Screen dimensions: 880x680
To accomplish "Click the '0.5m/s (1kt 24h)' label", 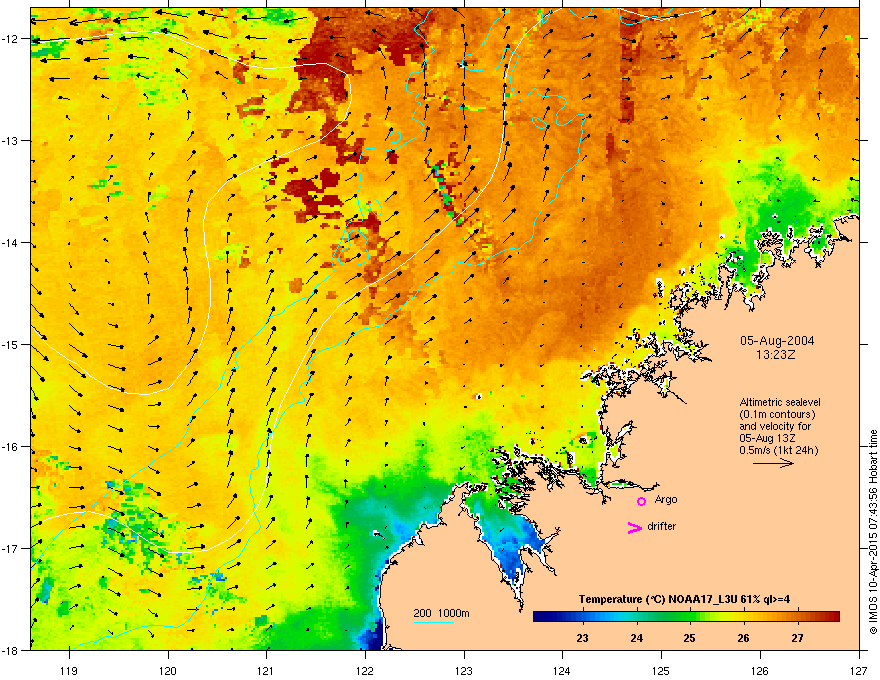I will pyautogui.click(x=779, y=450).
